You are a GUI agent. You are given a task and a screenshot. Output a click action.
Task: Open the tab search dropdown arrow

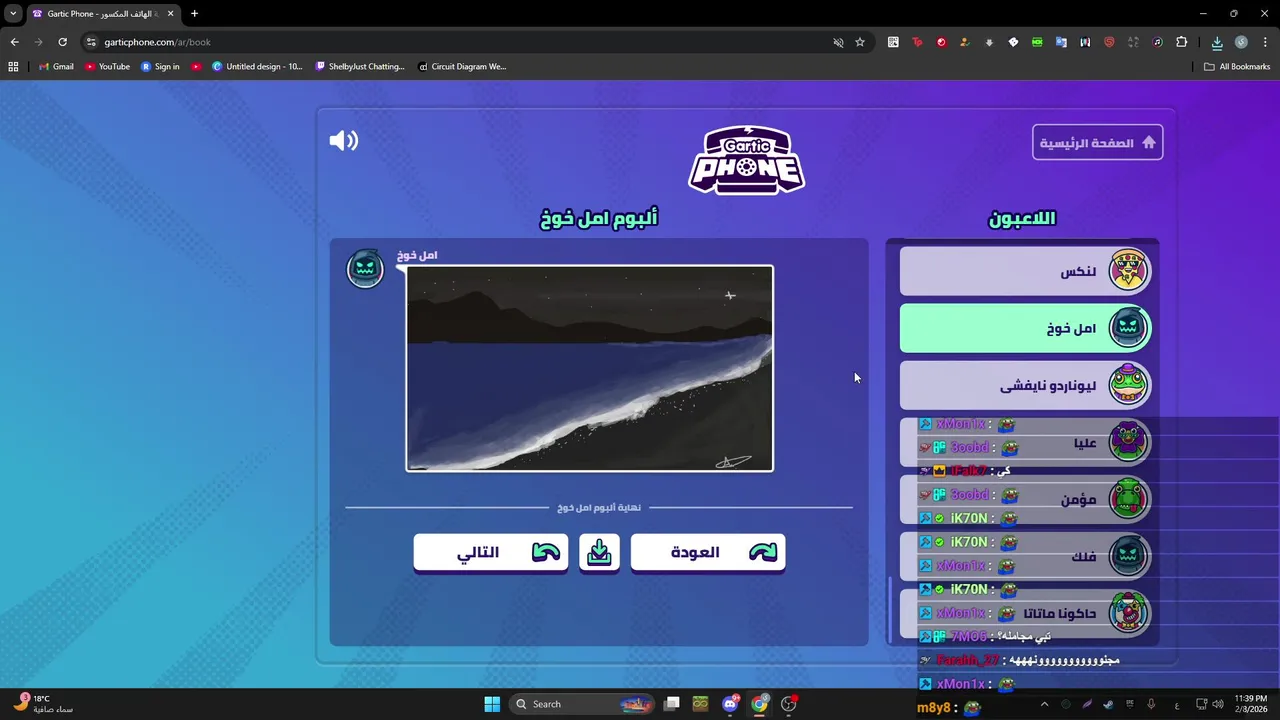(x=13, y=14)
